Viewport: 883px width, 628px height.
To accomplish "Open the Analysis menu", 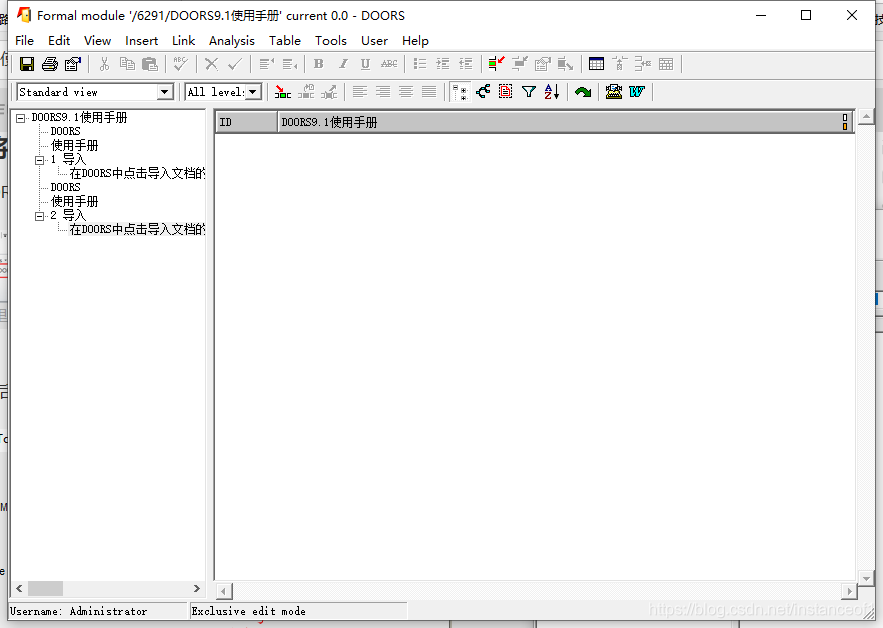I will pos(232,41).
